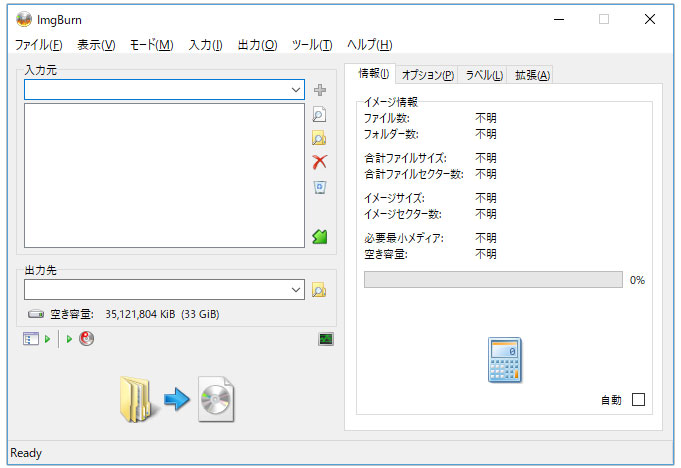Expand the 入力元 dropdown
Screen dimensions: 681x468
(x=296, y=90)
